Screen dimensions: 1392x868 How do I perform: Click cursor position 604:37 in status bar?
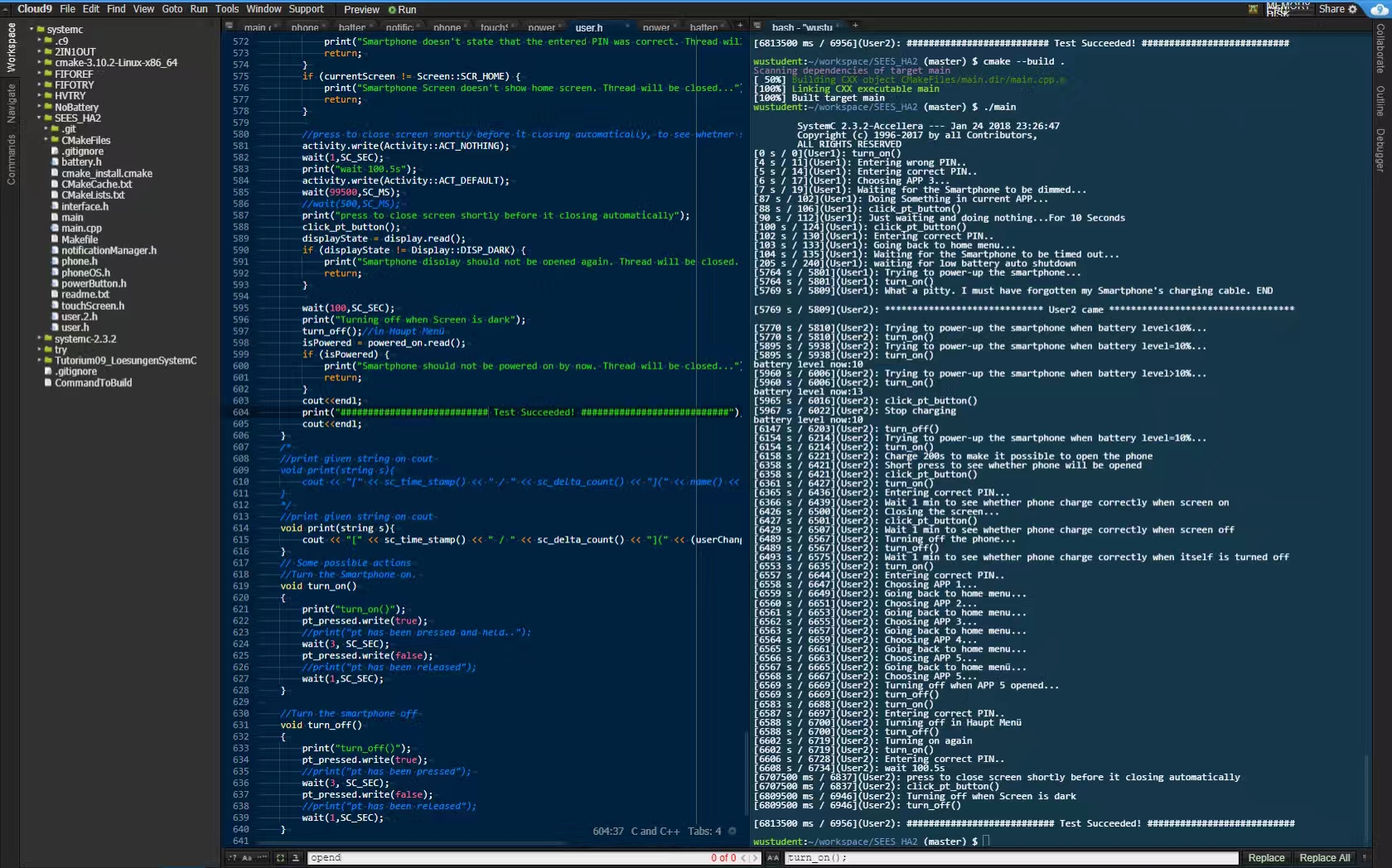(x=608, y=831)
